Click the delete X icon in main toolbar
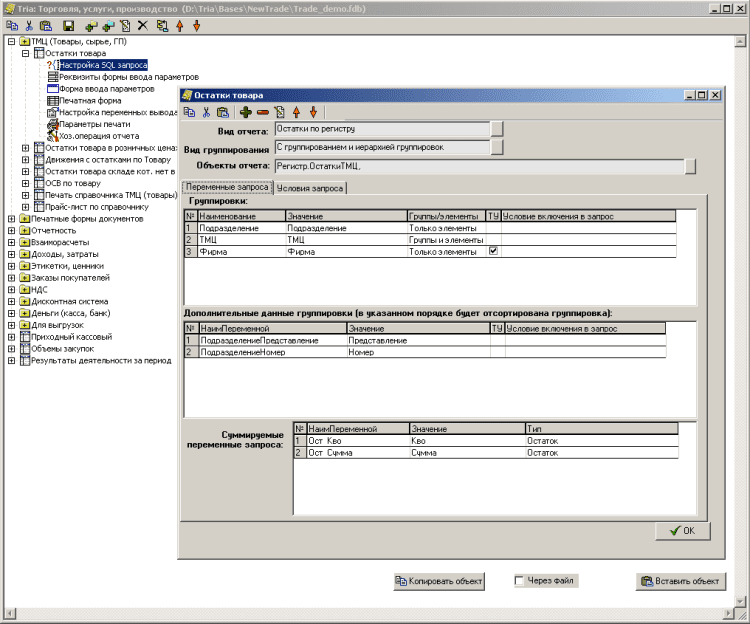Image resolution: width=750 pixels, height=624 pixels. (x=142, y=25)
